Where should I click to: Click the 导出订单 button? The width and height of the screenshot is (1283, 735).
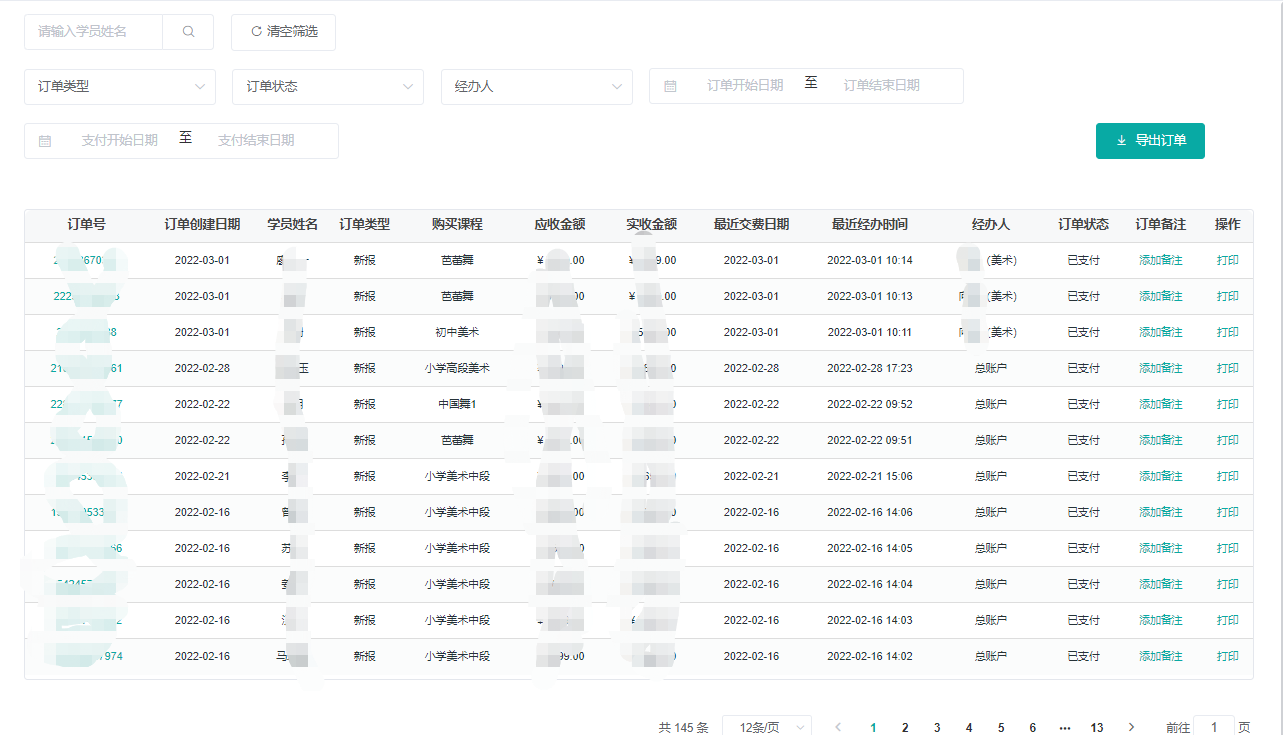(1150, 141)
